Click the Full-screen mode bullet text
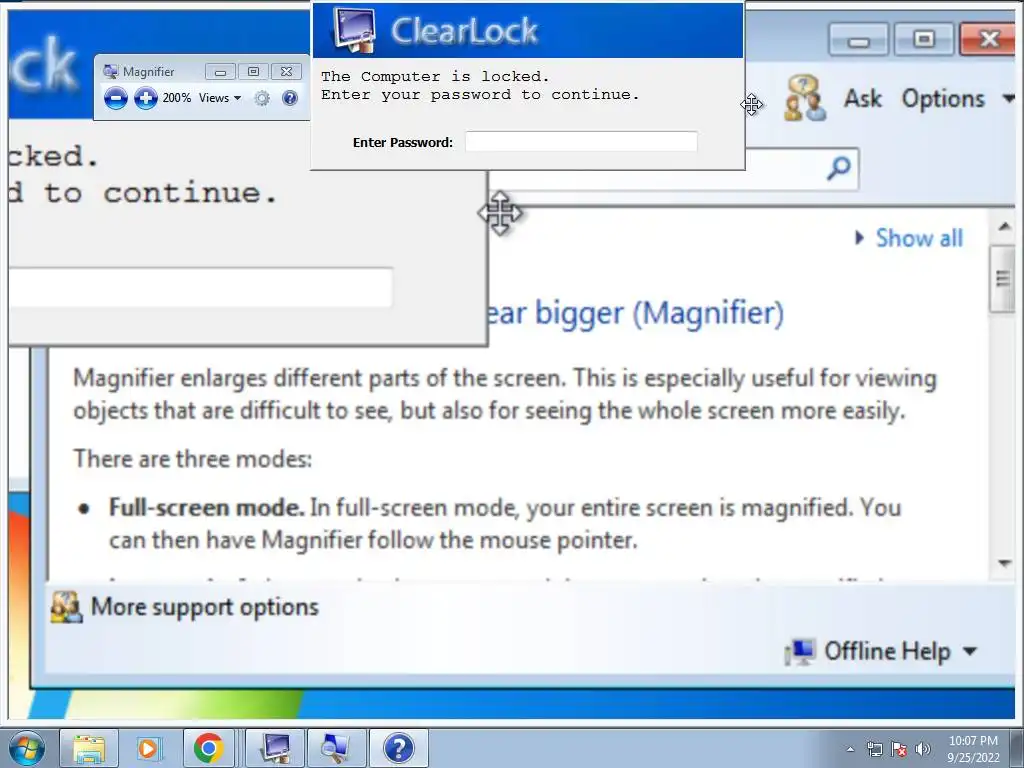 pyautogui.click(x=505, y=524)
